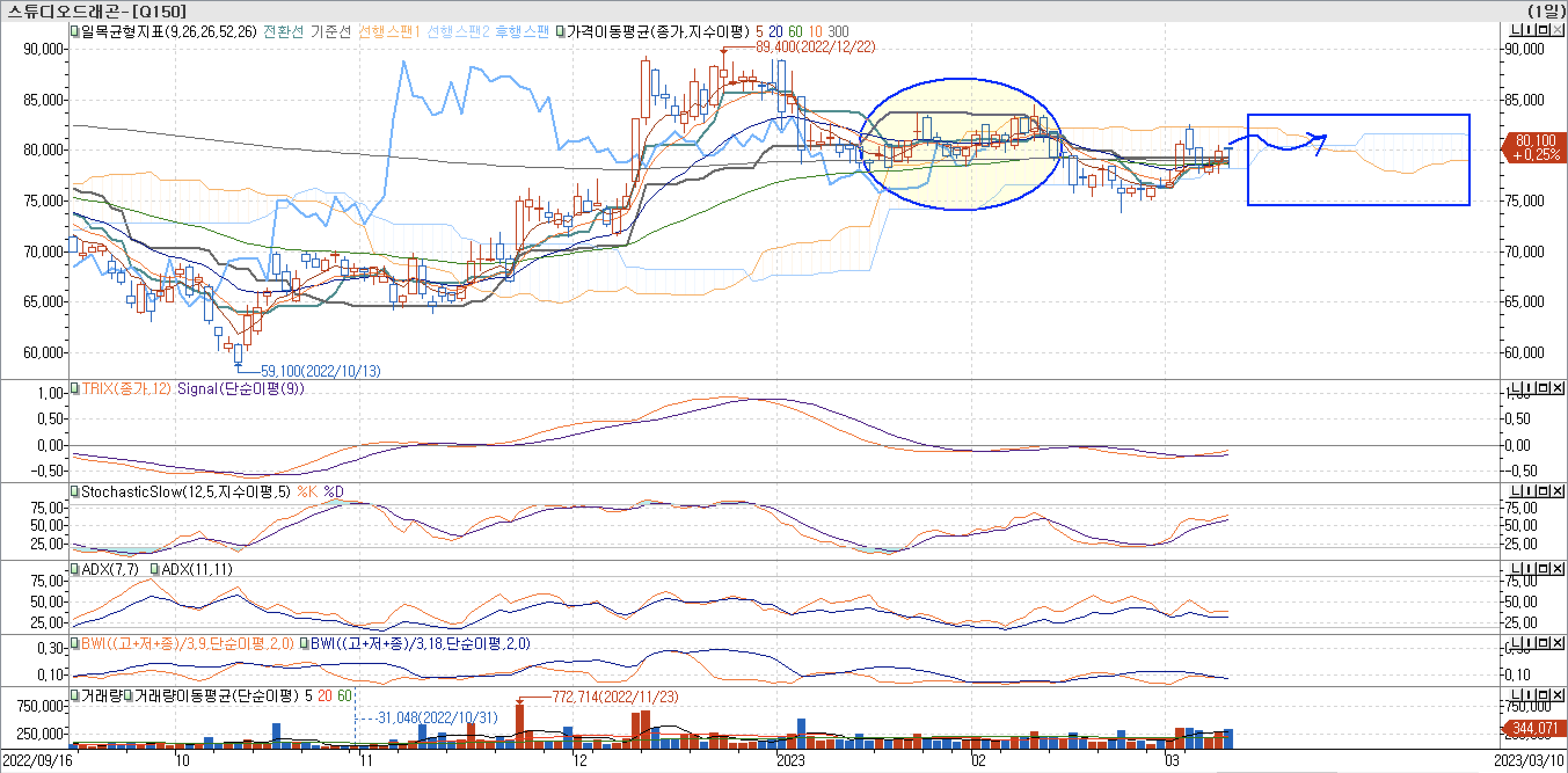Toggle the 가격이동평균 indicator square
Viewport: 1568px width, 773px height.
coord(560,31)
